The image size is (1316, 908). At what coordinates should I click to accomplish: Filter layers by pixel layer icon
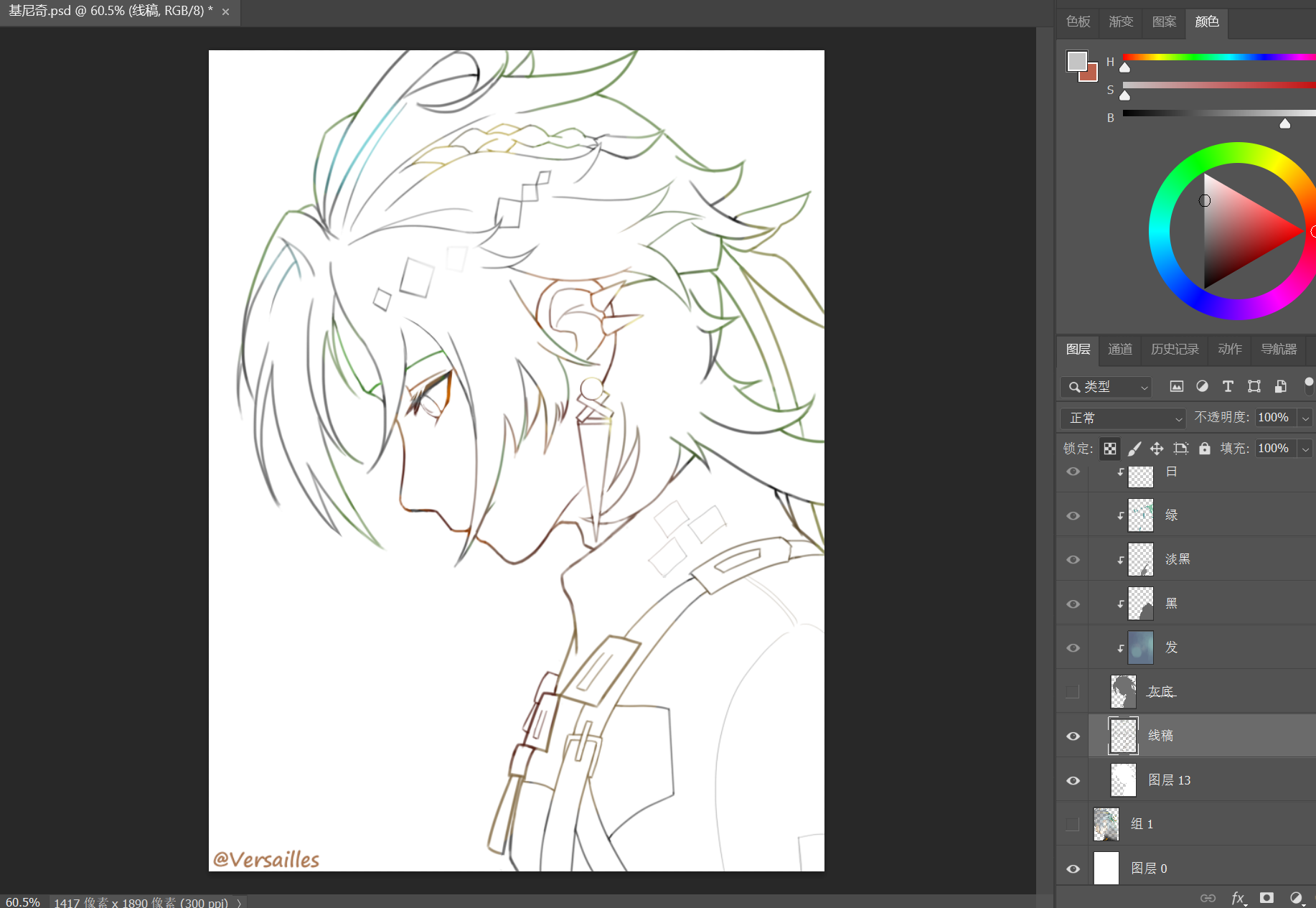[x=1177, y=386]
